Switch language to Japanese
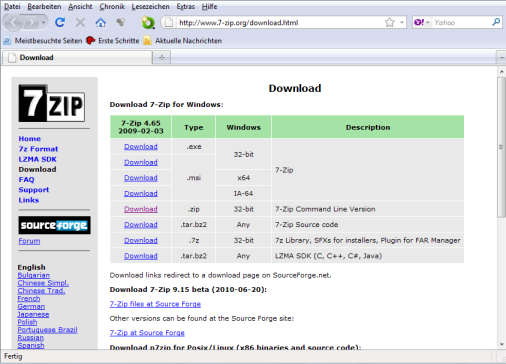The height and width of the screenshot is (364, 506). click(33, 314)
